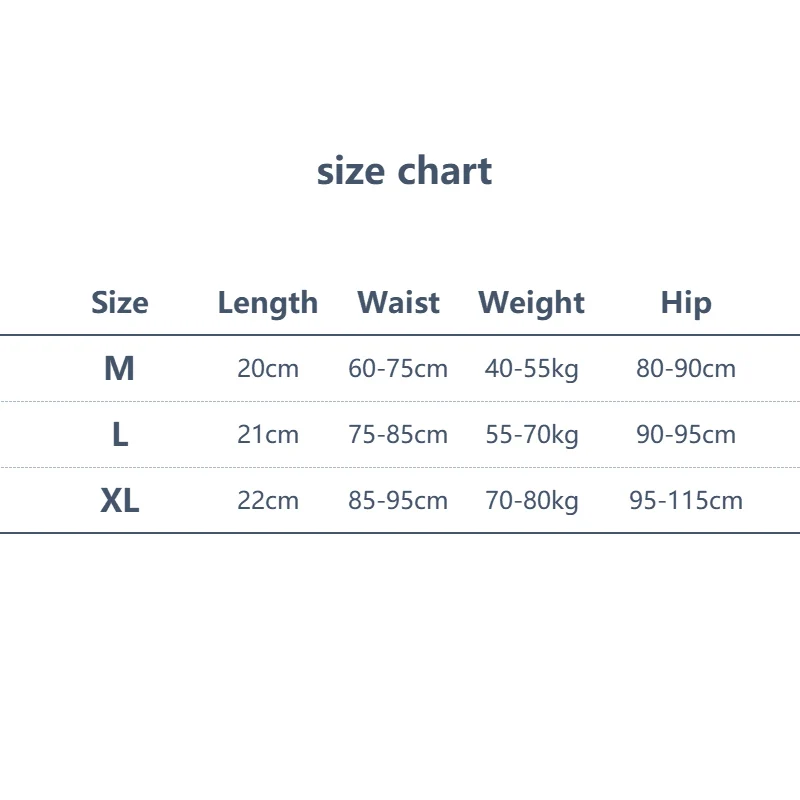
Task: Select the Hip column header
Action: pyautogui.click(x=686, y=302)
